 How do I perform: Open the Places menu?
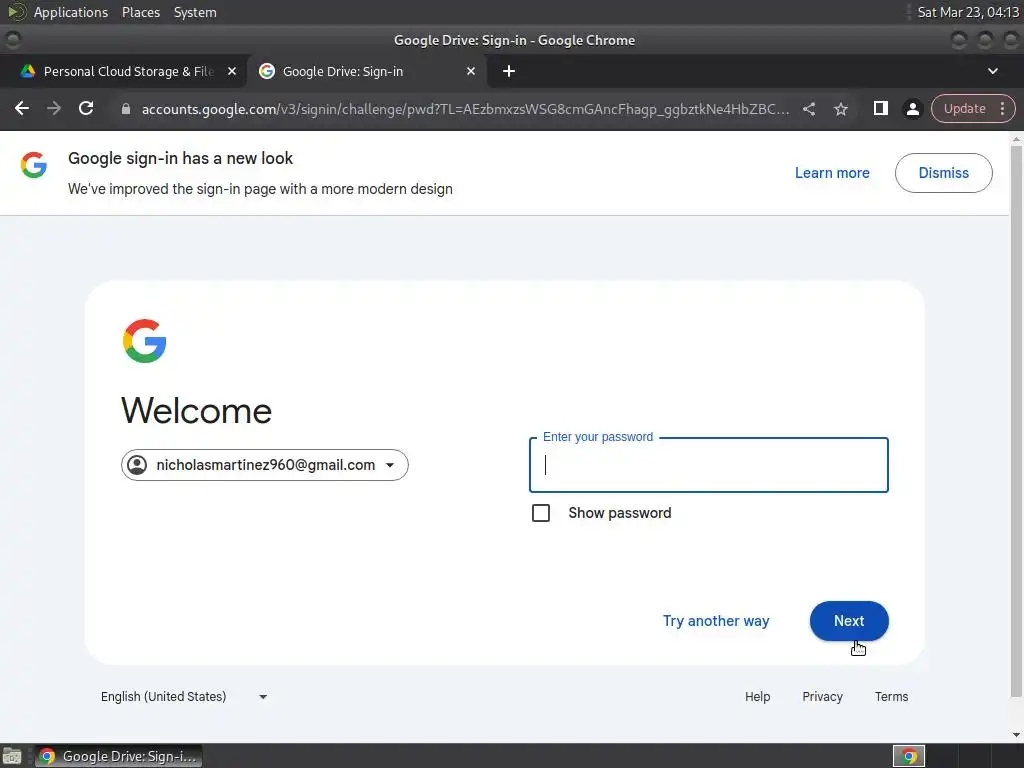point(141,12)
